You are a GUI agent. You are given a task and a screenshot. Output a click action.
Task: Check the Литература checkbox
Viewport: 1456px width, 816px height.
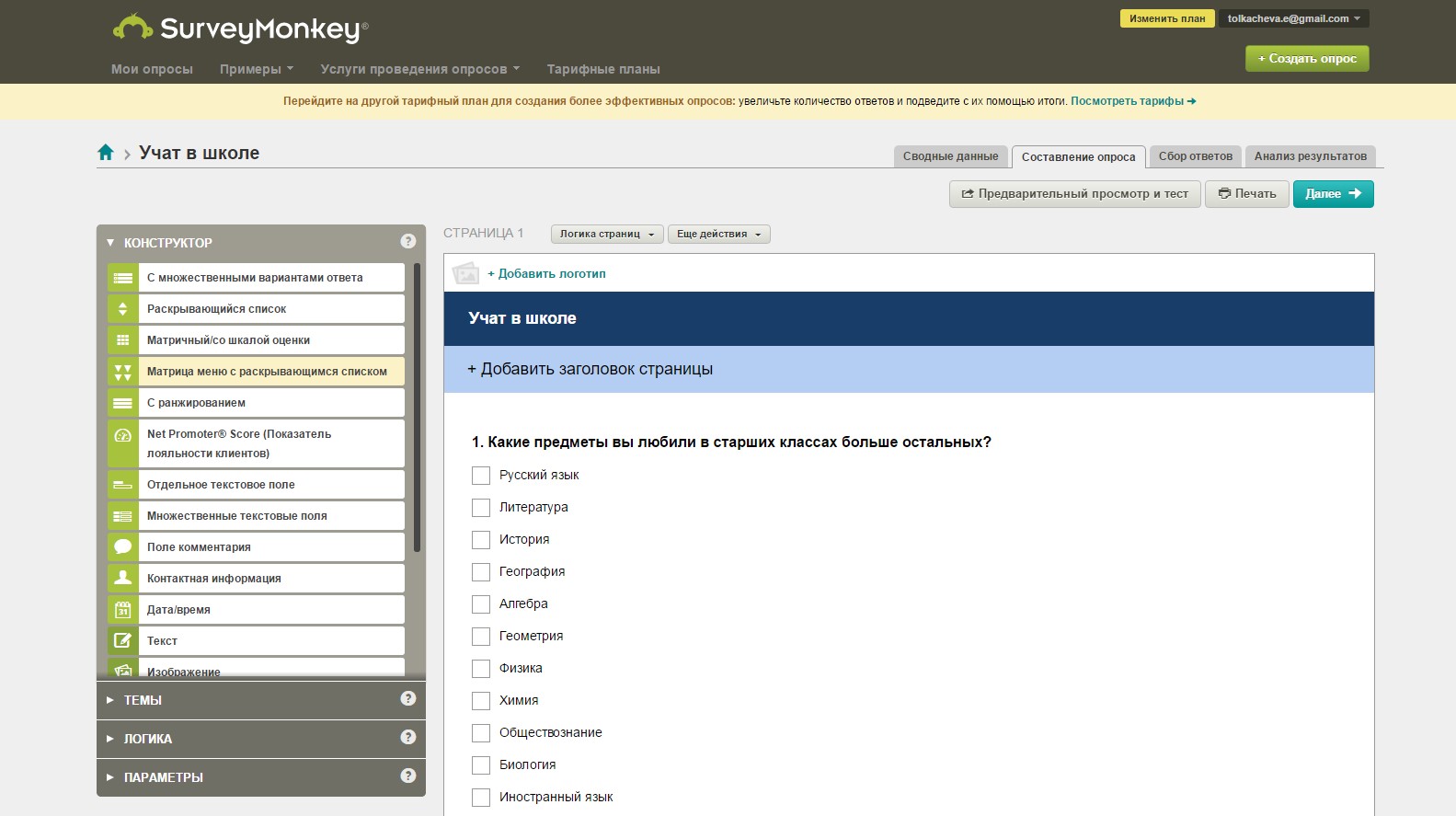click(481, 508)
